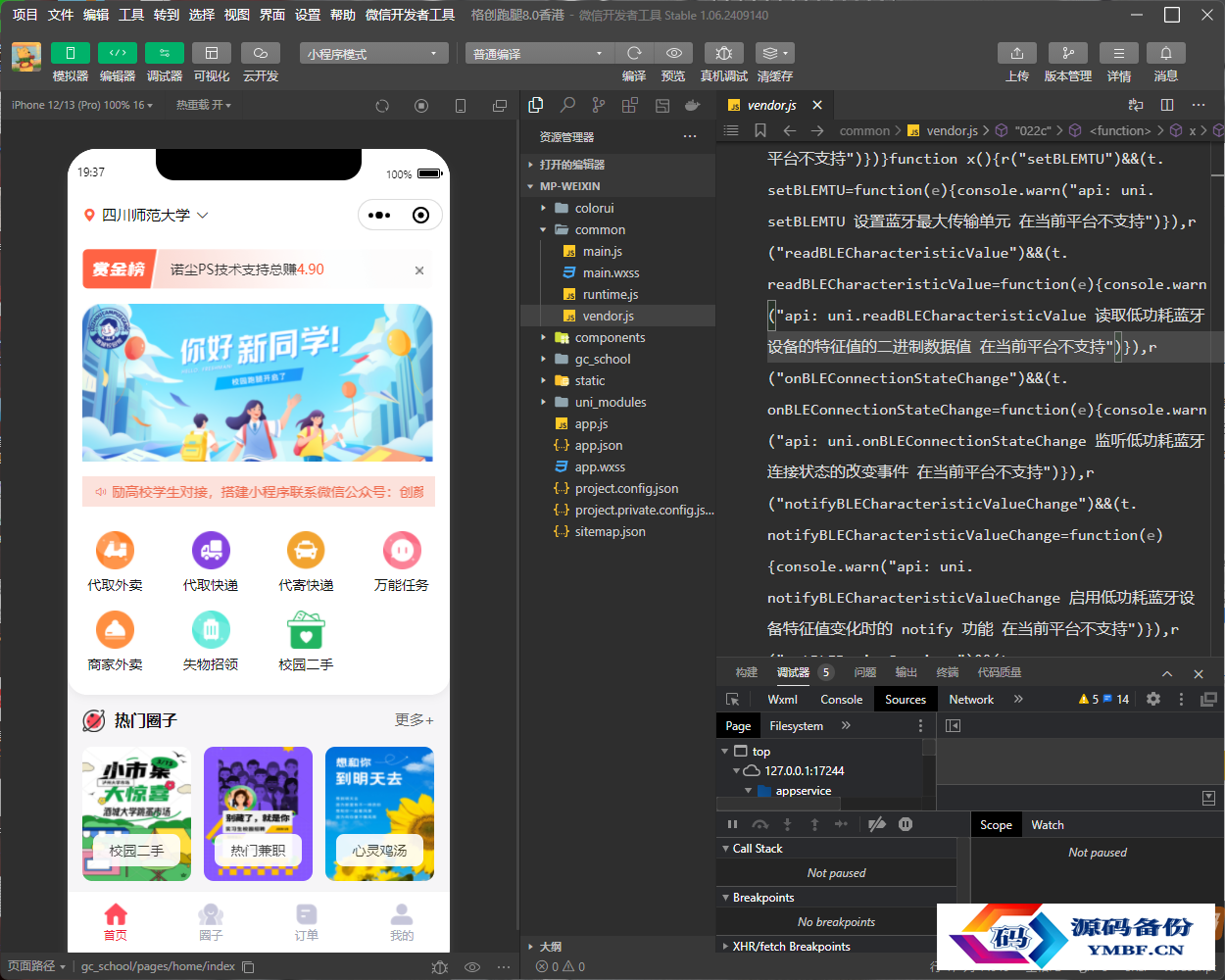Viewport: 1225px width, 980px height.
Task: Click the 预览 preview eye icon
Action: (x=673, y=53)
